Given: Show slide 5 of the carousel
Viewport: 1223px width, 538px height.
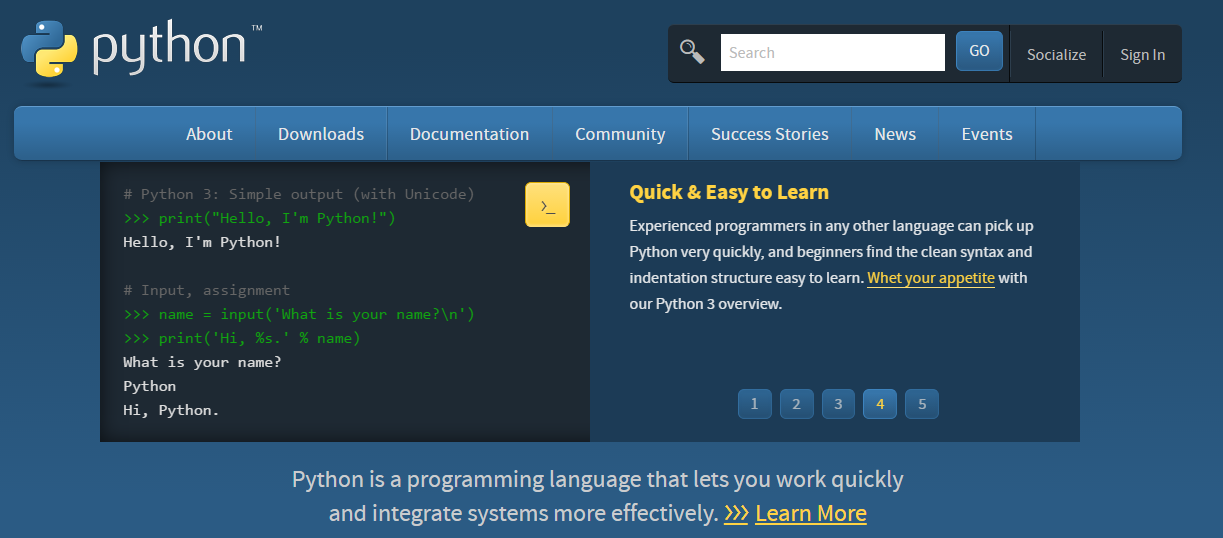Looking at the screenshot, I should [922, 404].
